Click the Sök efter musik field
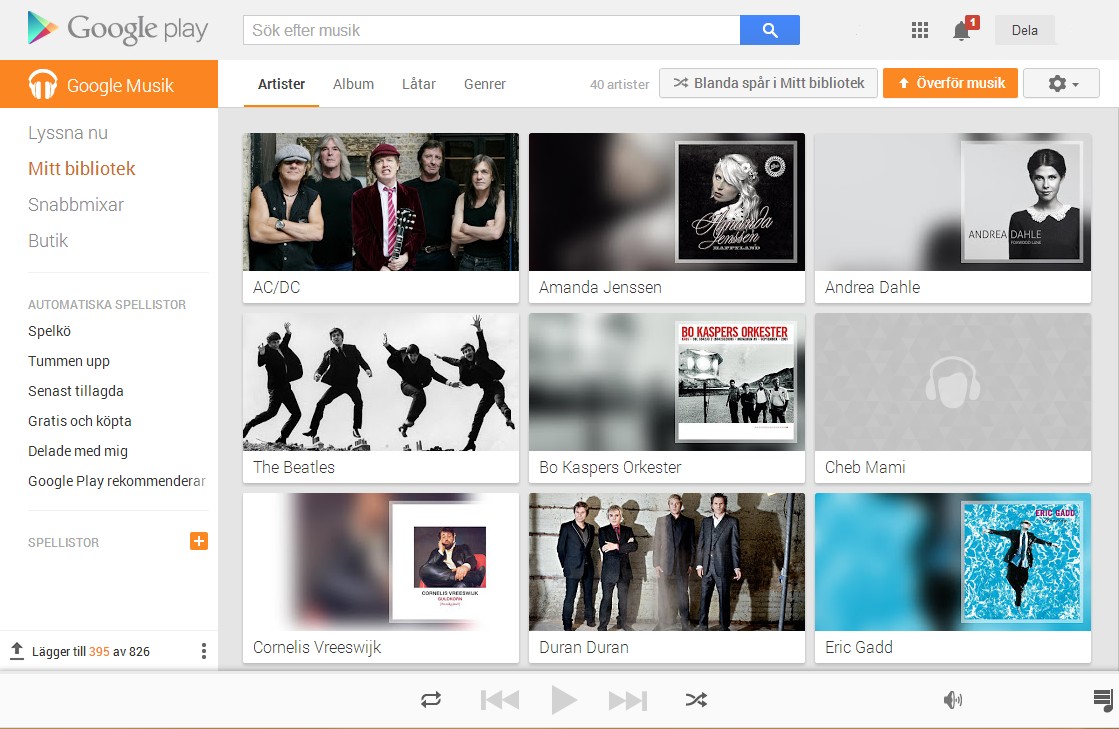 491,30
